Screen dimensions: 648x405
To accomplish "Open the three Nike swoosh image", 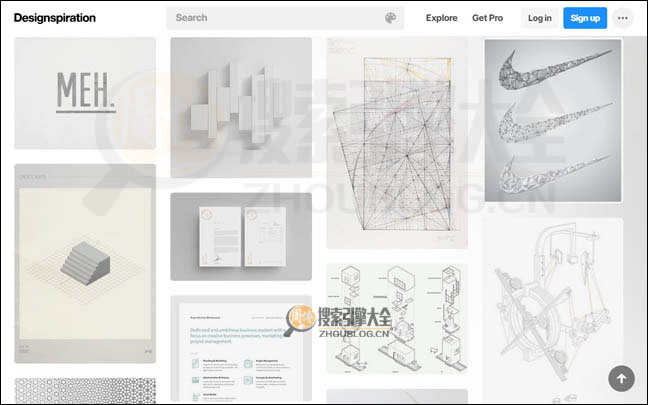I will coord(553,120).
